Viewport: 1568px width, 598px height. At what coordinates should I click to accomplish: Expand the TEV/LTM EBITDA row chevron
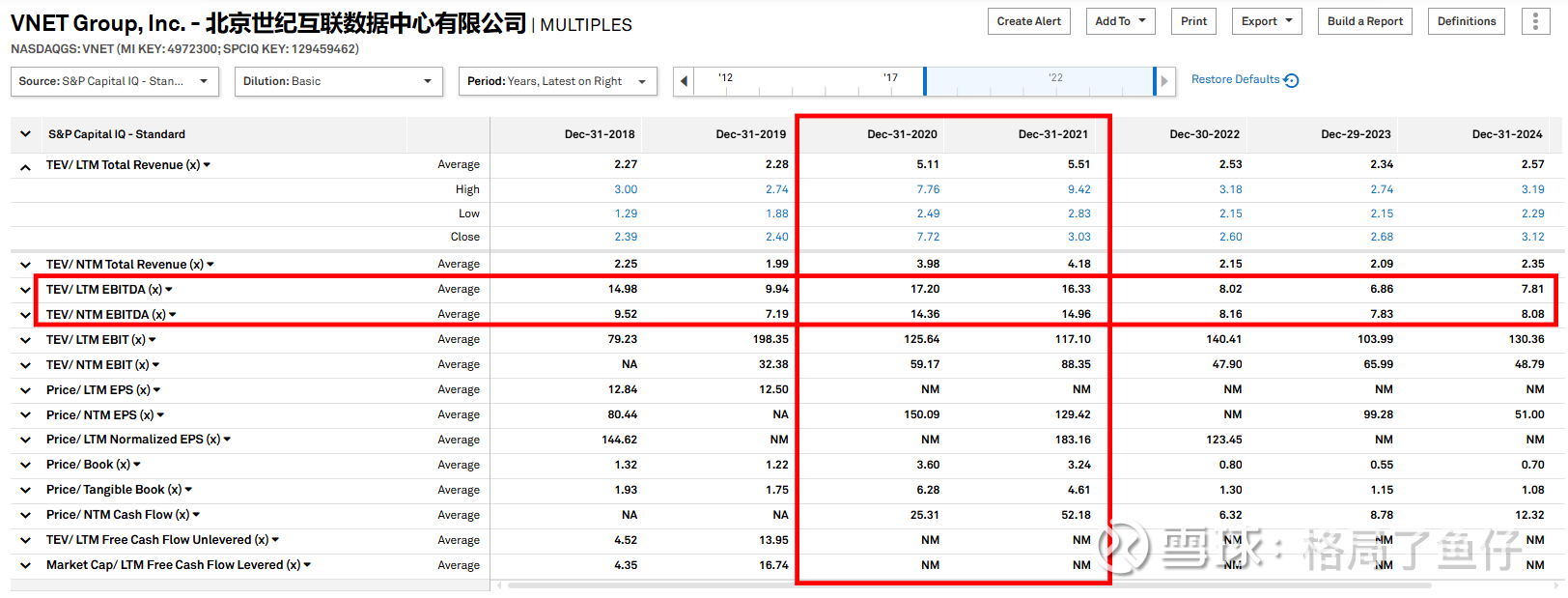coord(26,290)
